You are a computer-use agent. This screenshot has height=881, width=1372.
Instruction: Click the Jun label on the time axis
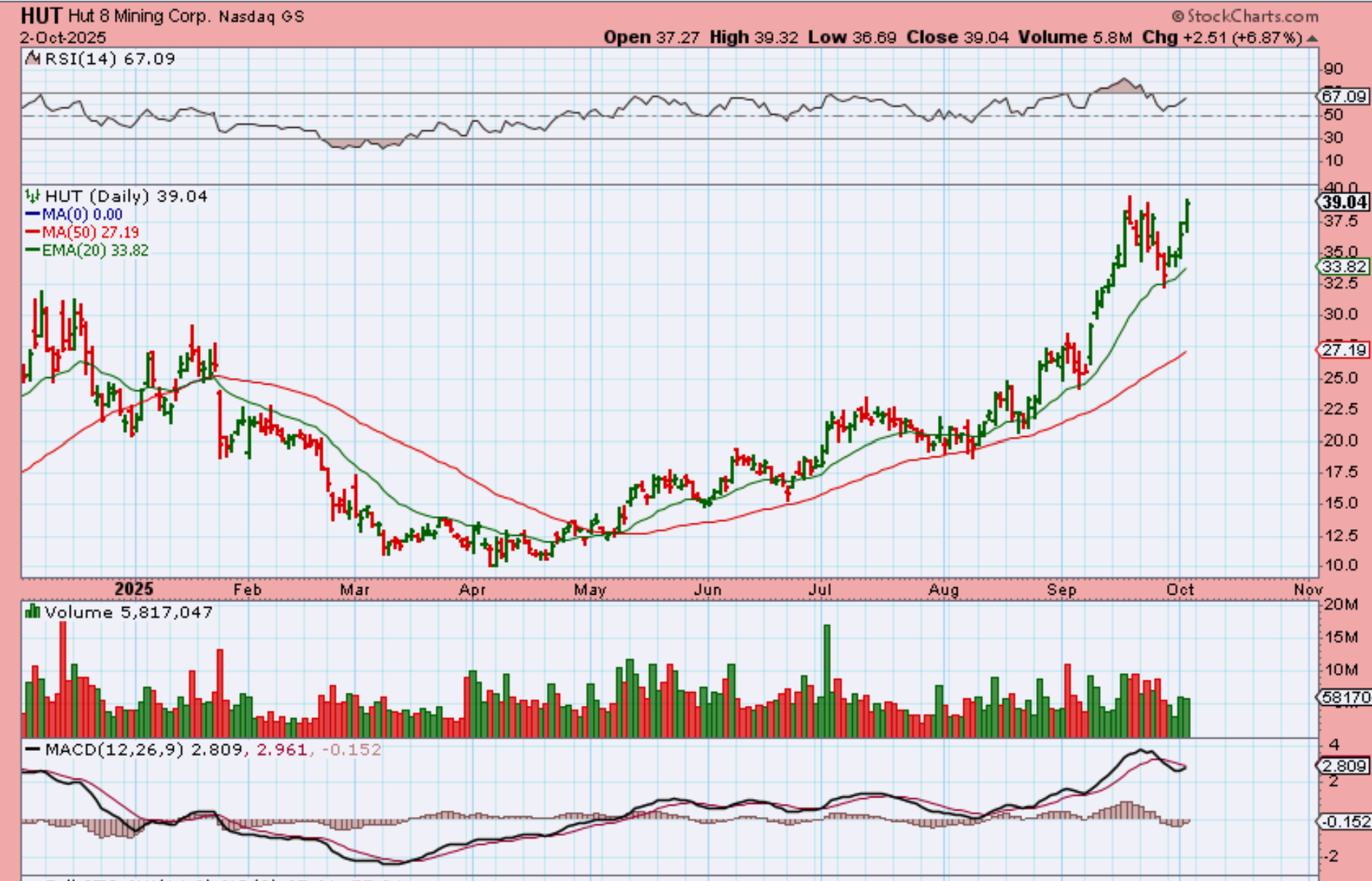[707, 590]
